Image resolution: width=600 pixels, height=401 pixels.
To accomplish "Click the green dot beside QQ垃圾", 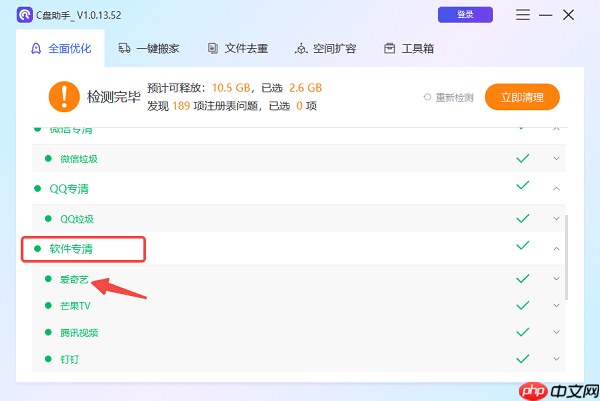I will pyautogui.click(x=48, y=218).
